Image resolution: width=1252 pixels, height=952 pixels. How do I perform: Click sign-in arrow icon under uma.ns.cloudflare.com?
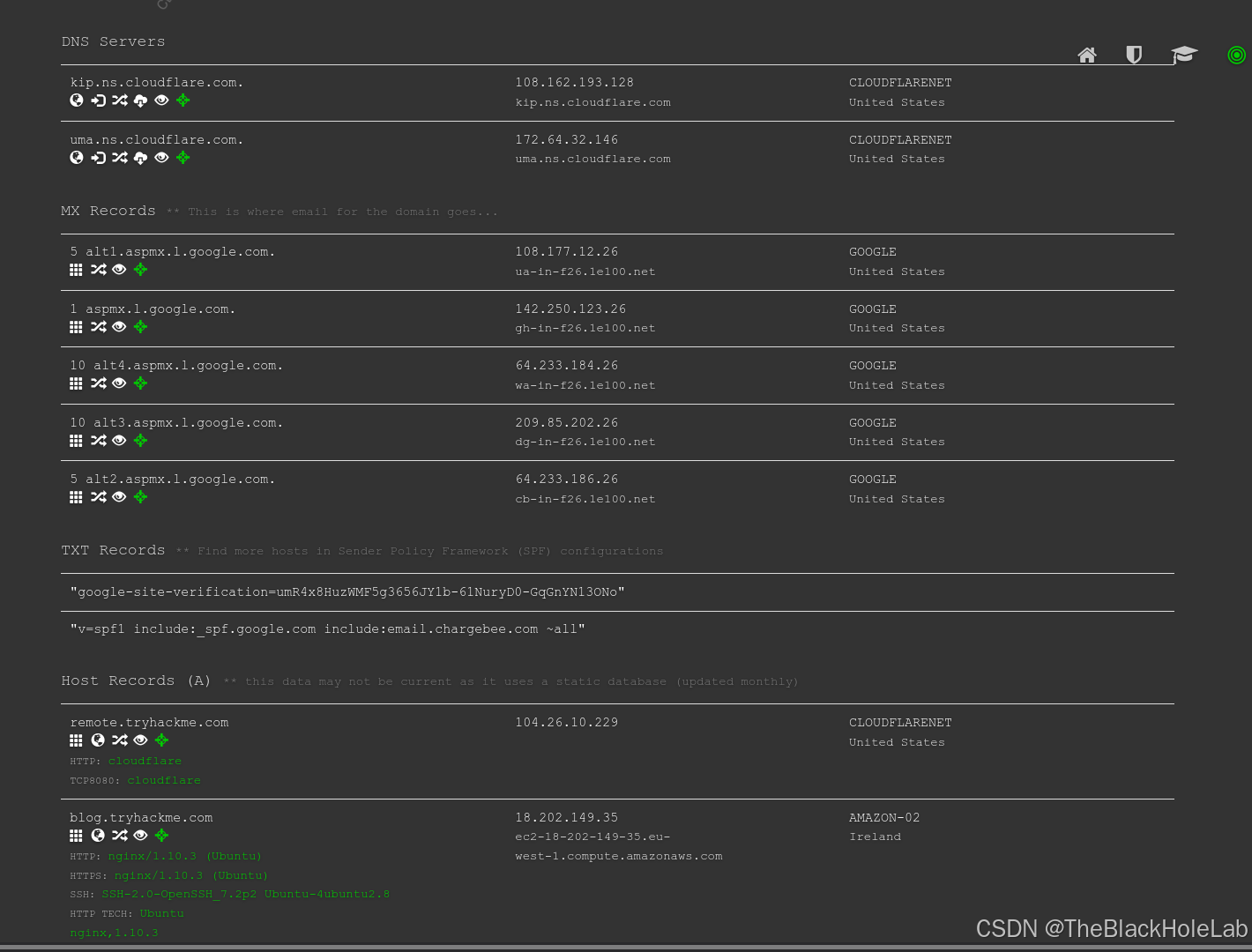(98, 158)
